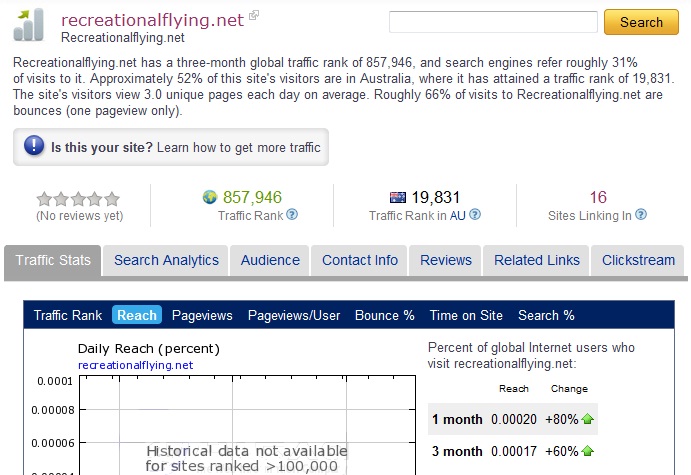
Task: Open the Audience tab
Action: [270, 260]
